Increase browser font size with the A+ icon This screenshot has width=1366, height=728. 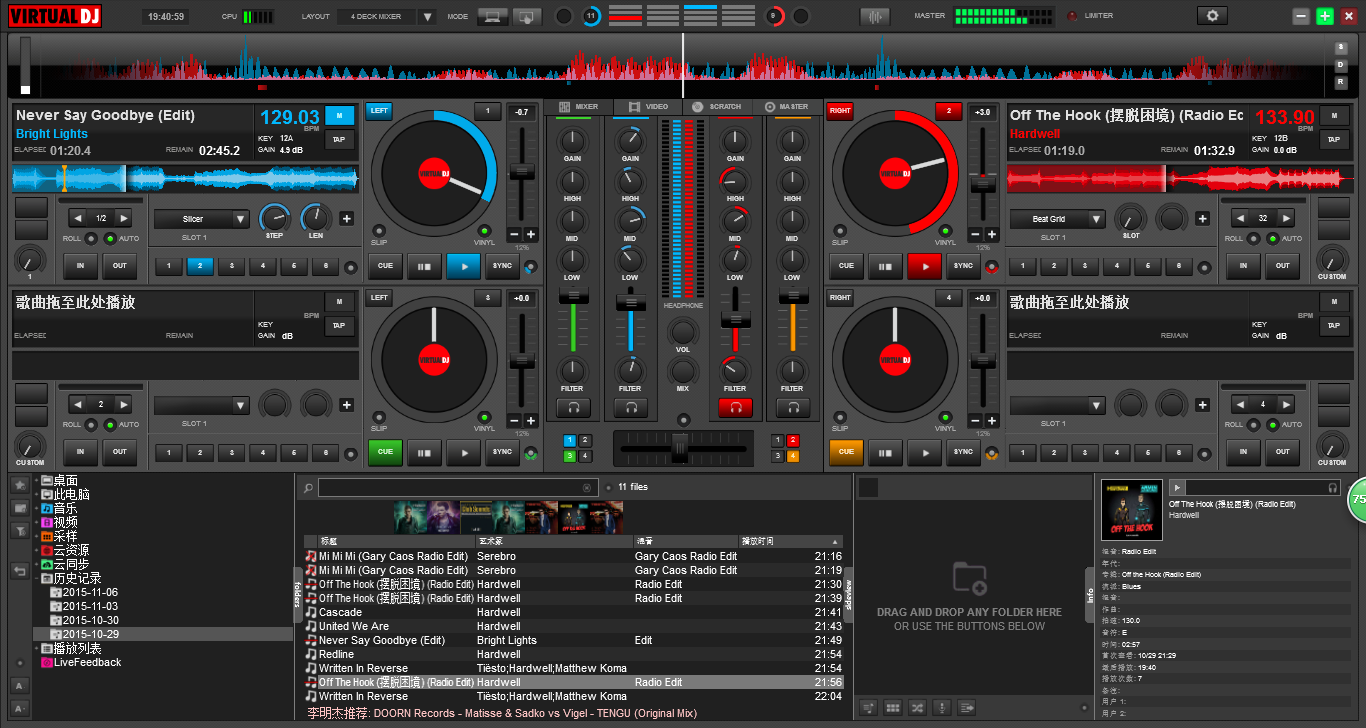[x=19, y=686]
